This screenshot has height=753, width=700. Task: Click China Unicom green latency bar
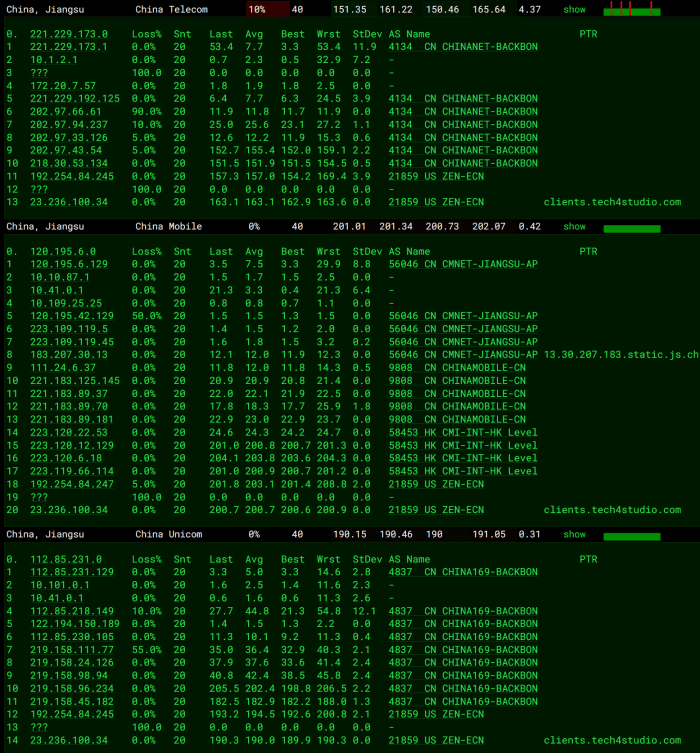tap(632, 536)
